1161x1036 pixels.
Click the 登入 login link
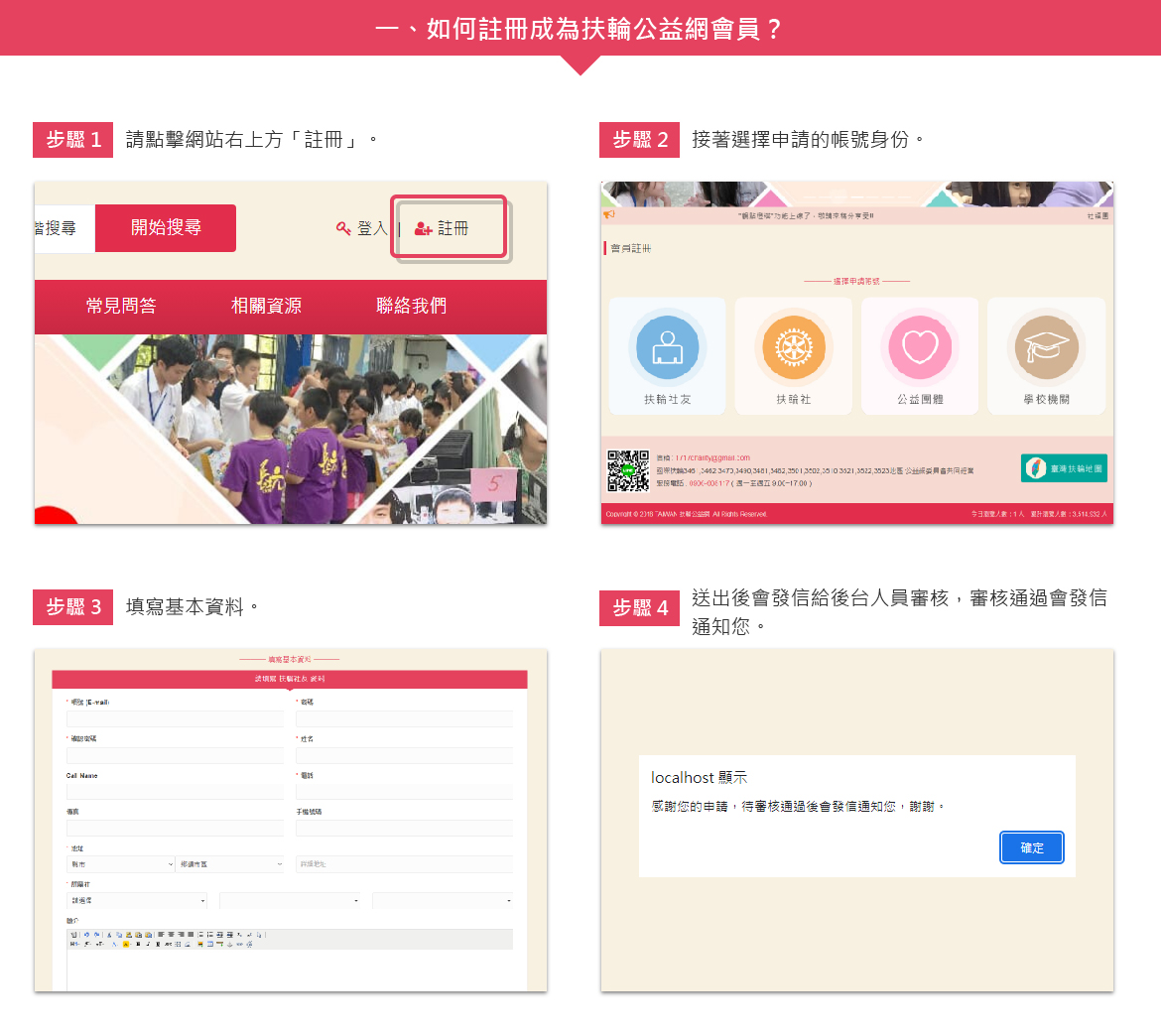(x=372, y=229)
